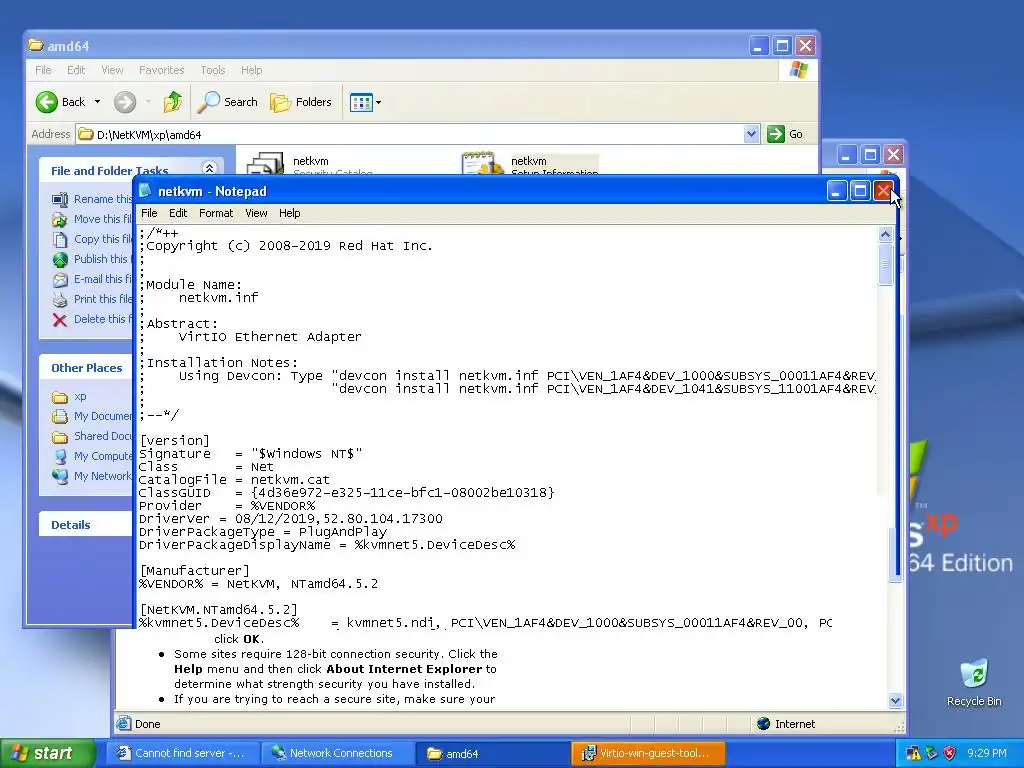Image resolution: width=1024 pixels, height=768 pixels.
Task: Click the Safely Remove Hardware tray icon
Action: click(932, 753)
